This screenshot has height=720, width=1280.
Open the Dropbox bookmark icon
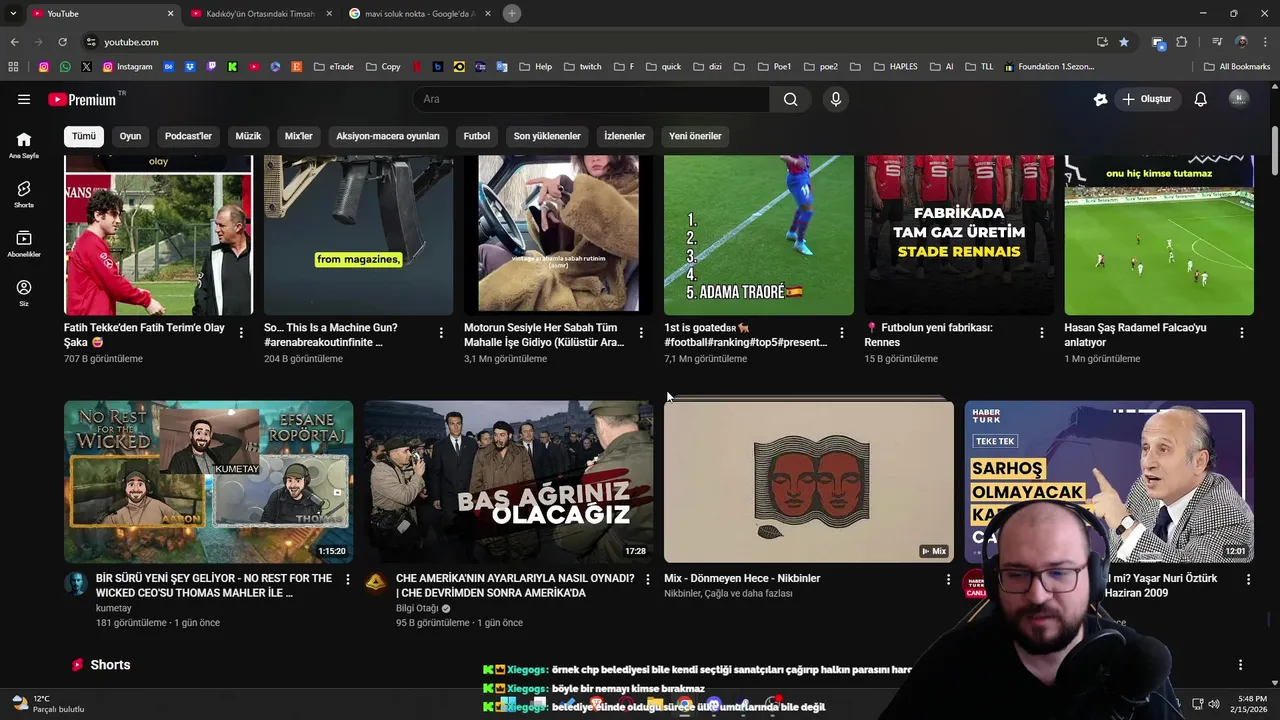190,67
